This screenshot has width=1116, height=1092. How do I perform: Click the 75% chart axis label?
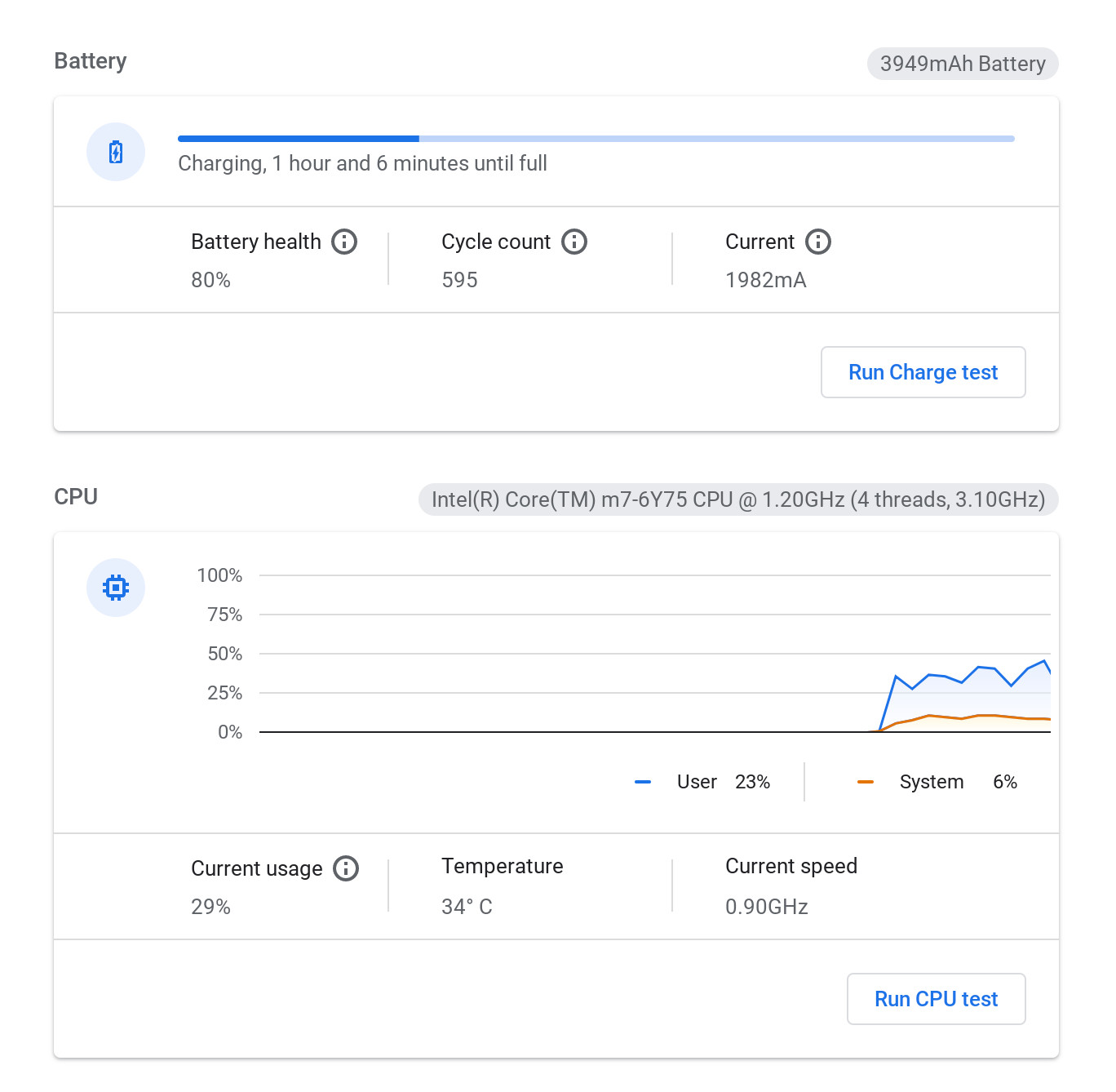pos(225,615)
